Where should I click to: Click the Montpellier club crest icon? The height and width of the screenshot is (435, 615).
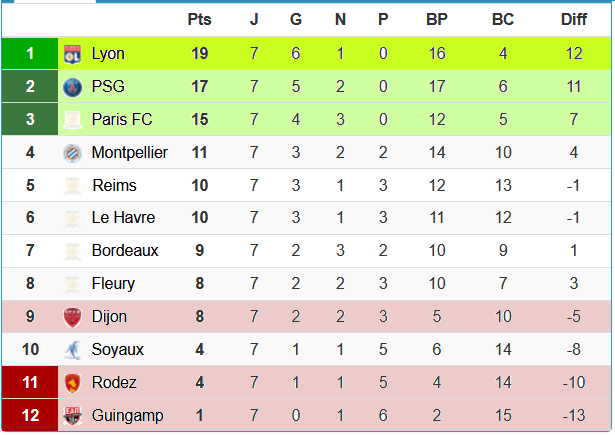tap(72, 153)
